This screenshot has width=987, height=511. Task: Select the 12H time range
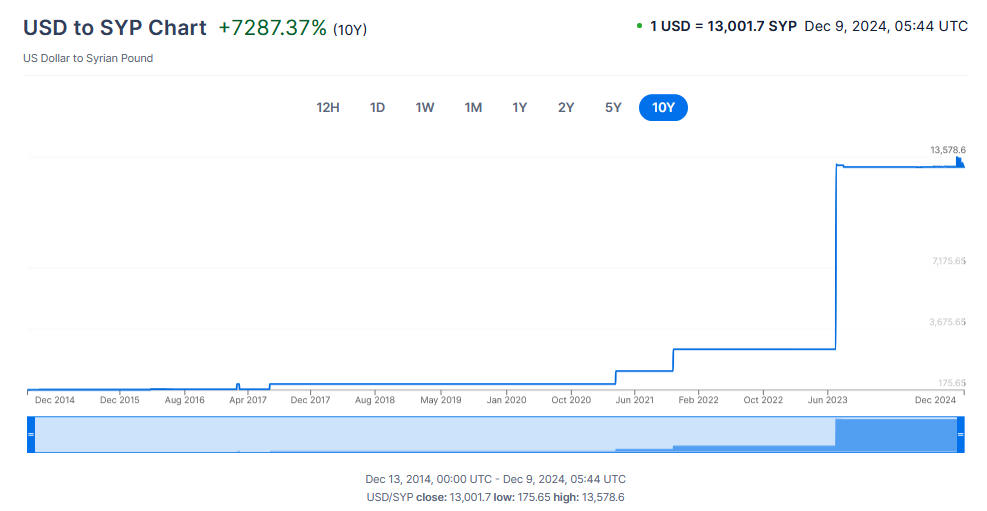(x=328, y=107)
